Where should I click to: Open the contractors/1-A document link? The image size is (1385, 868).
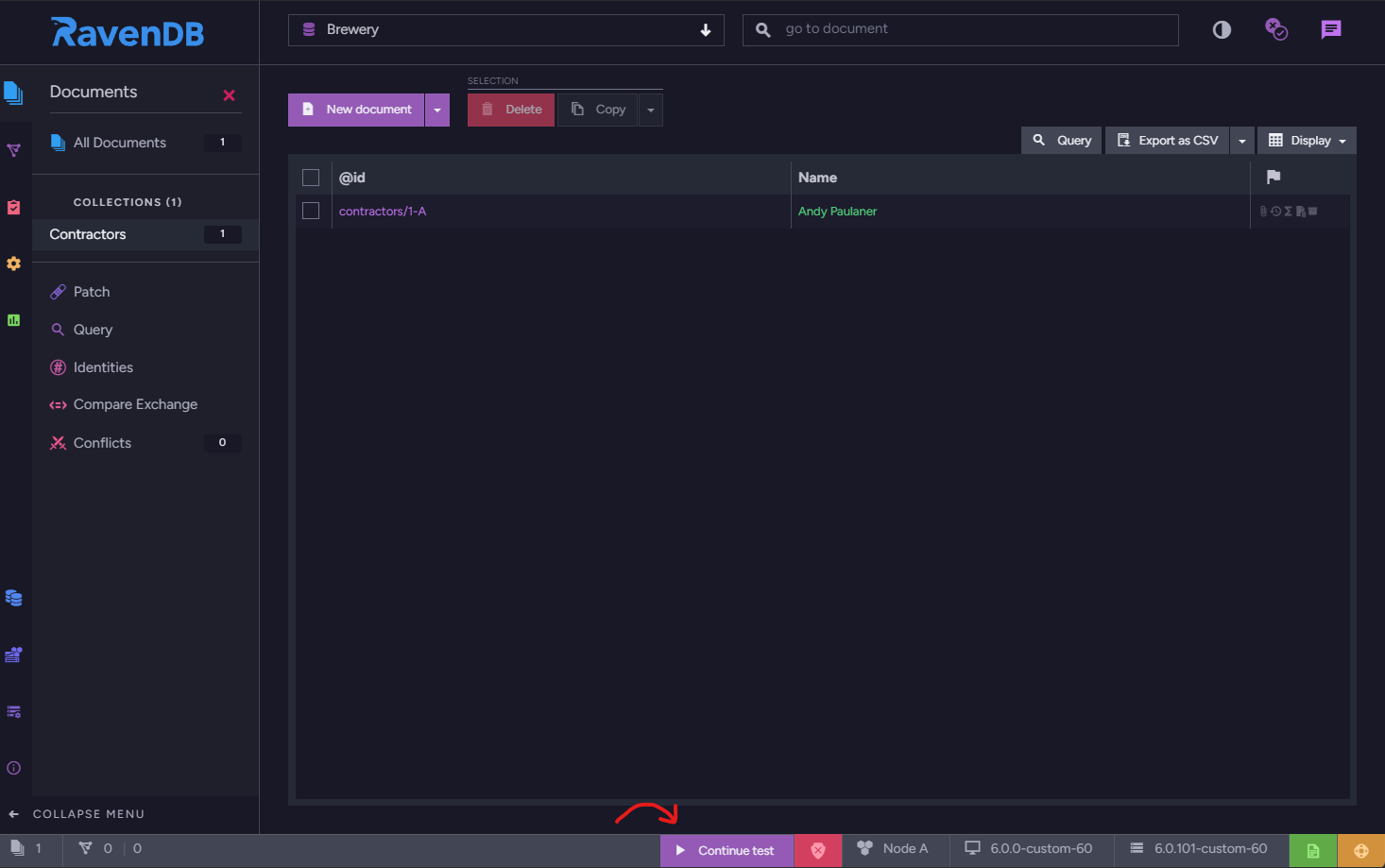pyautogui.click(x=383, y=212)
